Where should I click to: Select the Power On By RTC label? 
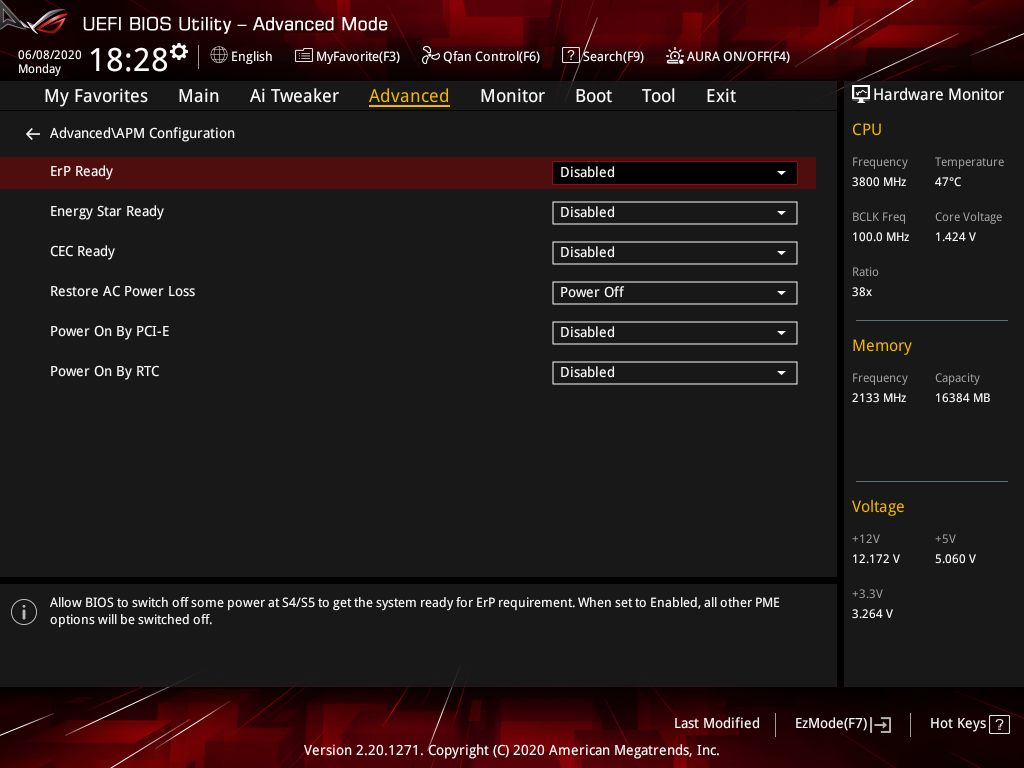point(104,372)
